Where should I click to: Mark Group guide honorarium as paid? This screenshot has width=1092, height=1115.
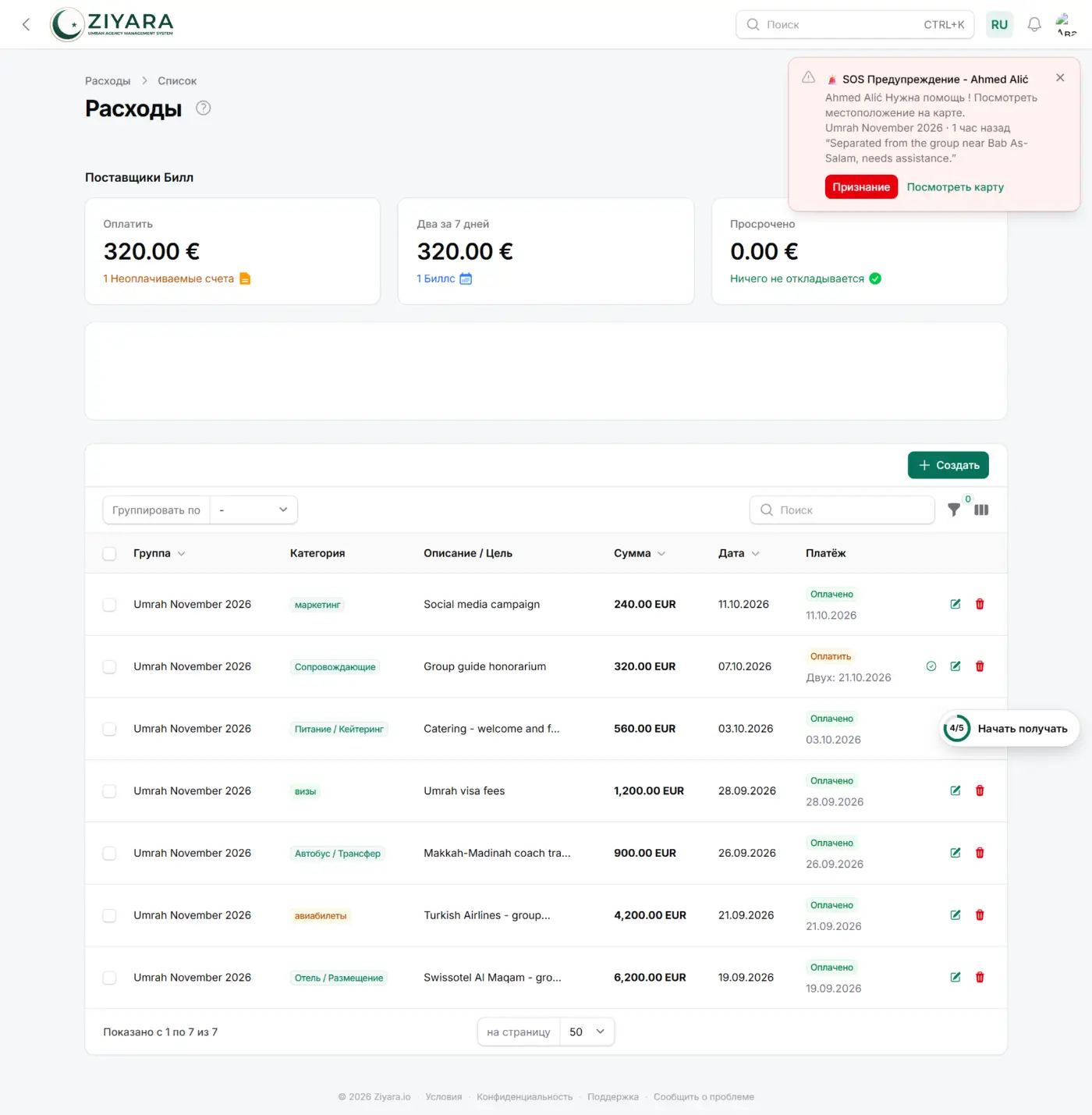click(x=931, y=666)
